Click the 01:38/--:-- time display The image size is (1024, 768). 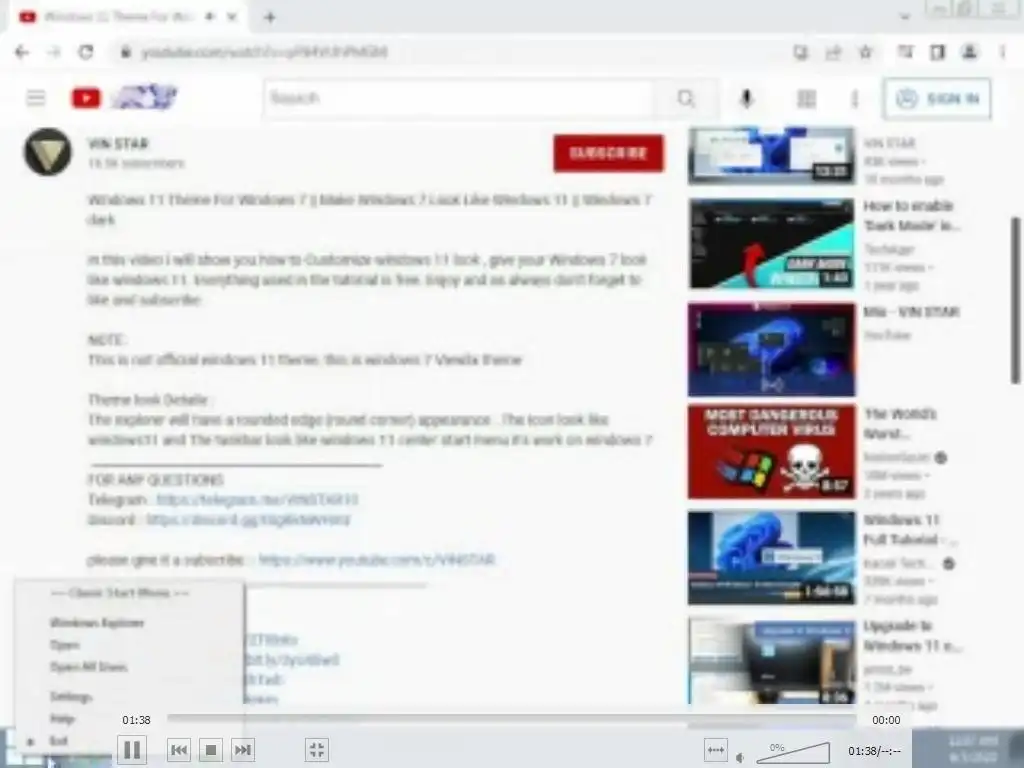point(874,751)
